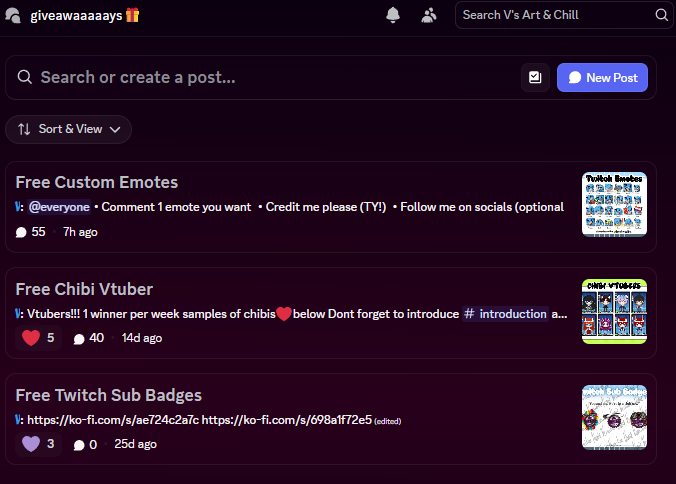Follow the # introduction channel link
The height and width of the screenshot is (484, 676).
click(x=505, y=314)
